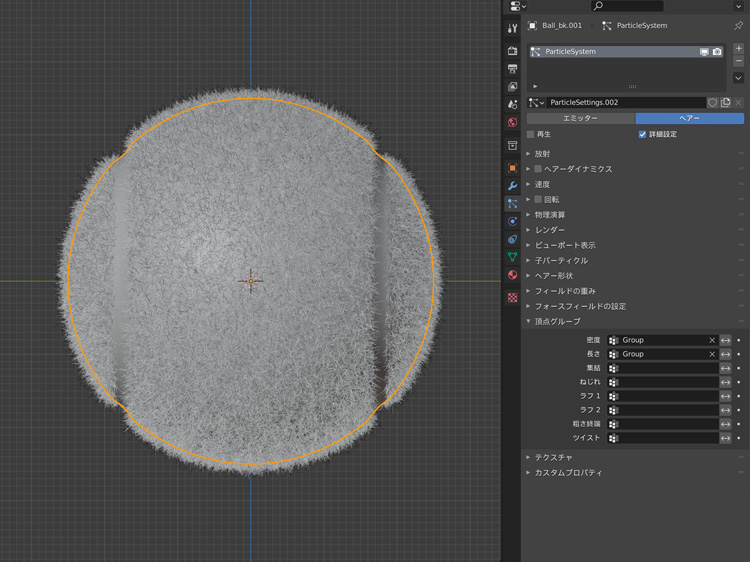Screen dimensions: 750x562
Task: Clear the 密度 vertex group
Action: click(712, 340)
